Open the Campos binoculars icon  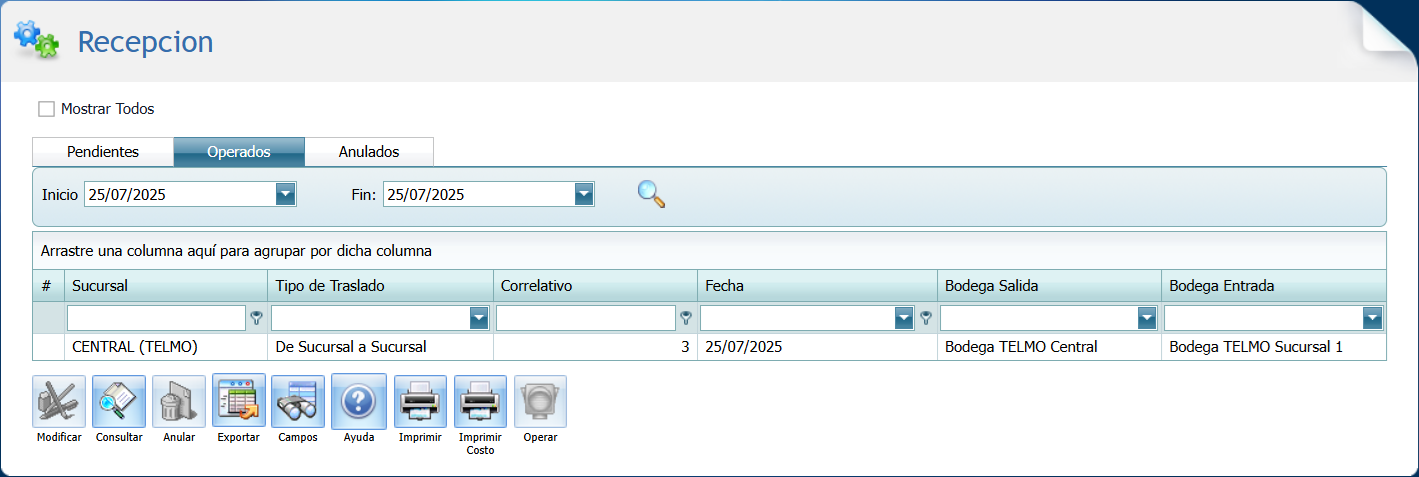coord(298,402)
